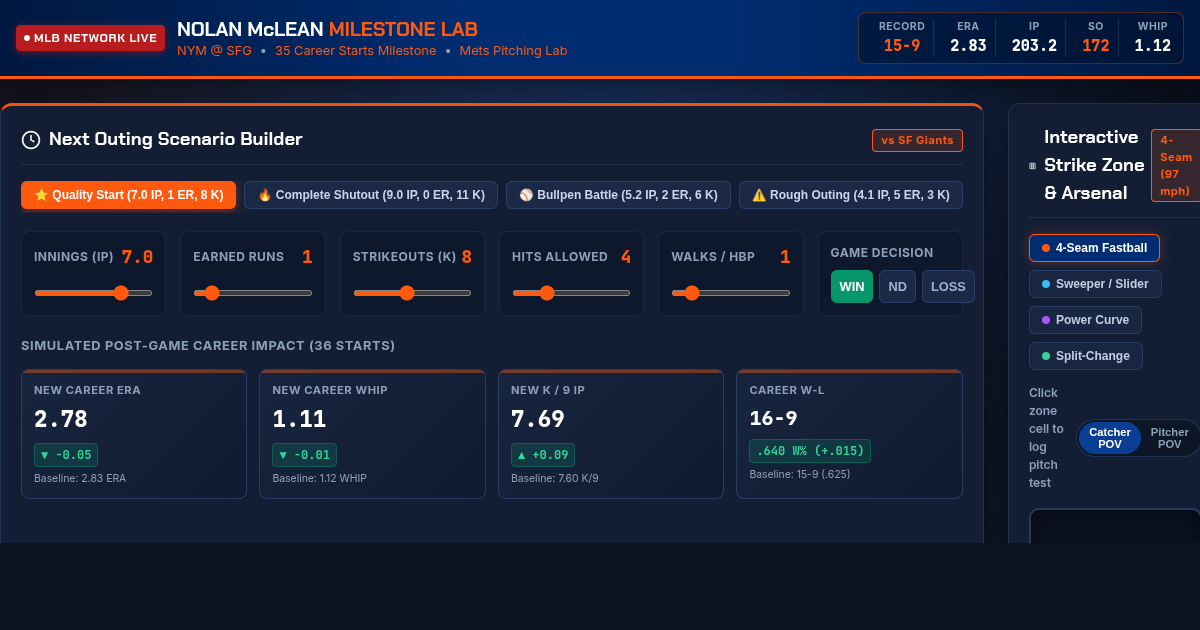Click the 'Baseline: 1.12 WHIP' note
Viewport: 1200px width, 630px height.
click(320, 478)
